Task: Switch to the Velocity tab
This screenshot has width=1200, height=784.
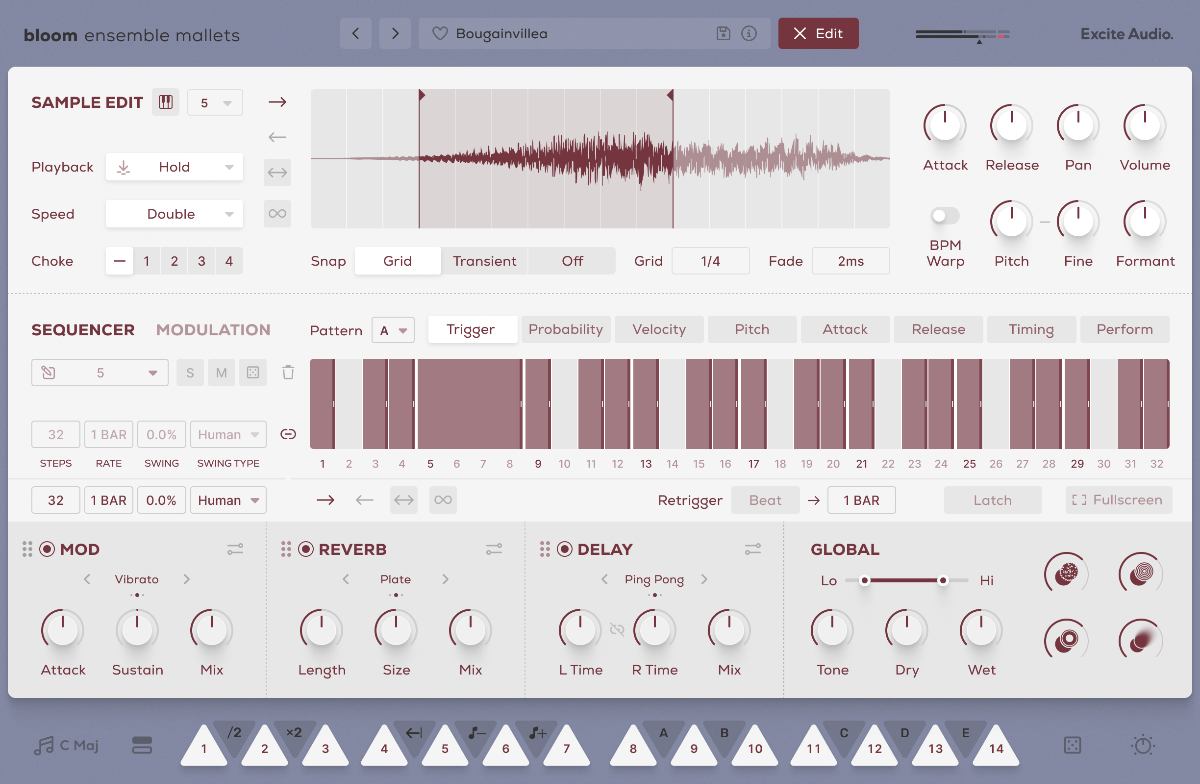Action: 659,329
